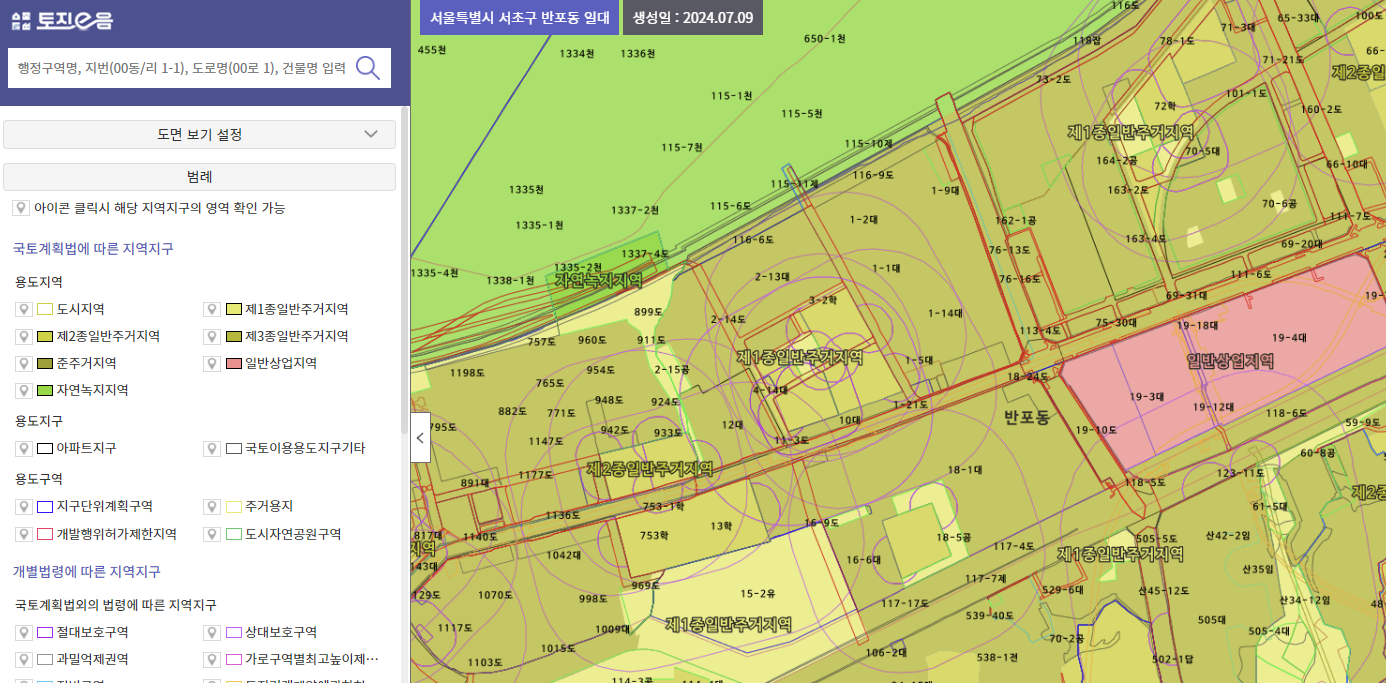
Task: Click the location pin icon for 지구단위계획구역
Action: [22, 506]
